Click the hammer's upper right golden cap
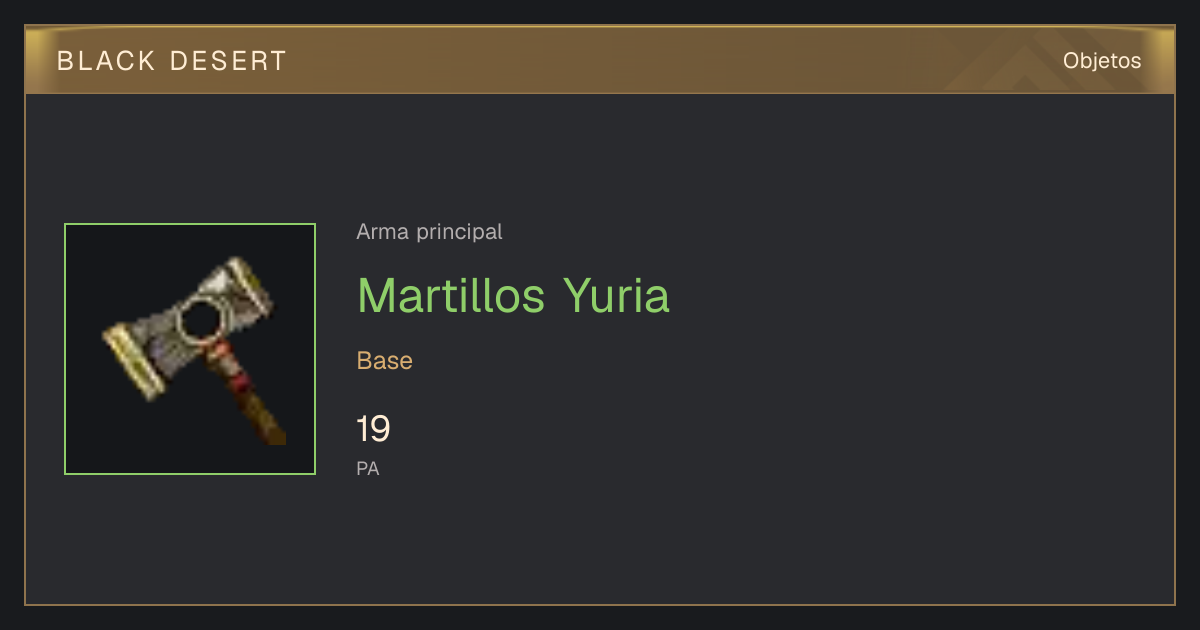The height and width of the screenshot is (630, 1200). pos(248,283)
